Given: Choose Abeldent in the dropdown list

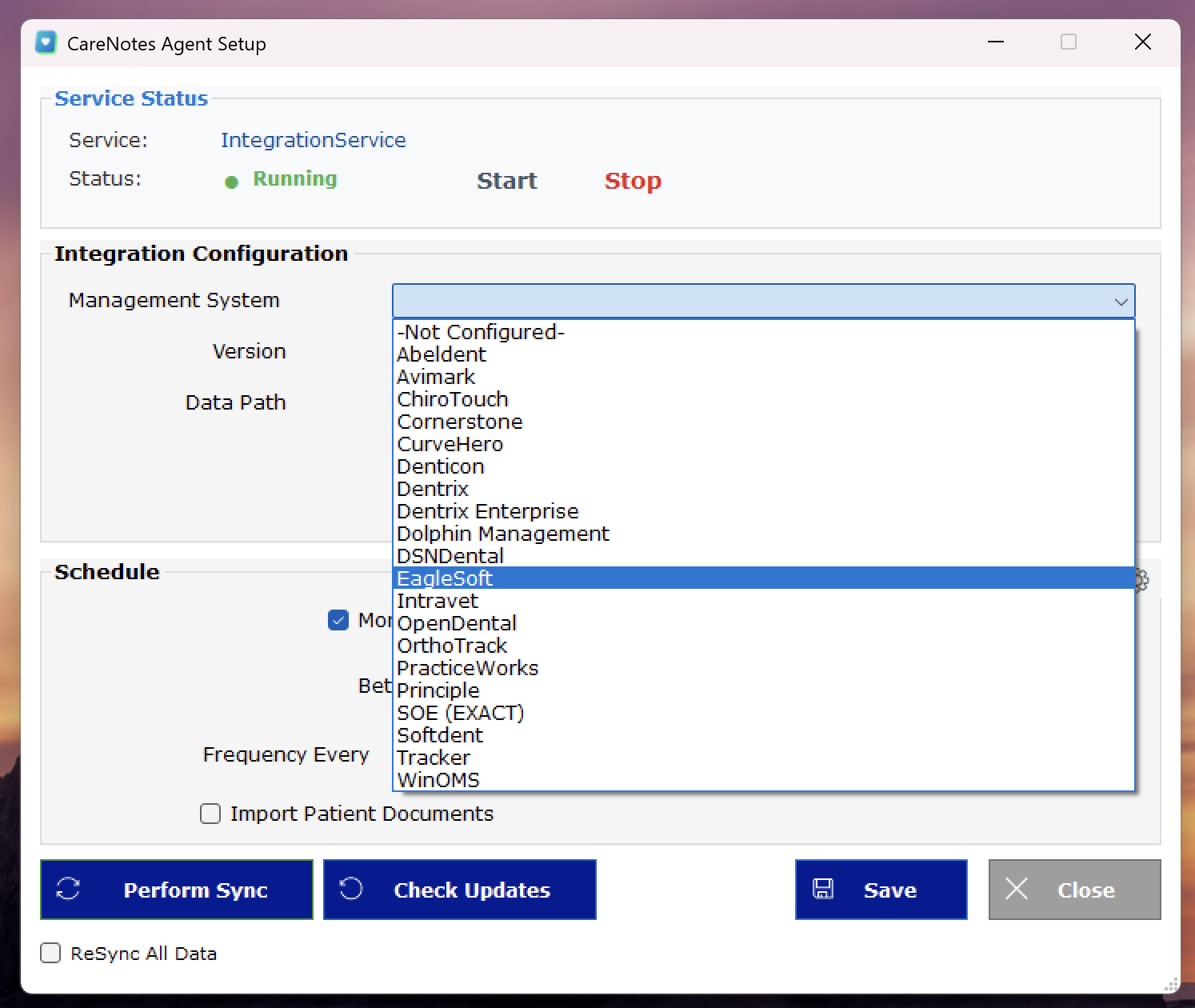Looking at the screenshot, I should 763,354.
